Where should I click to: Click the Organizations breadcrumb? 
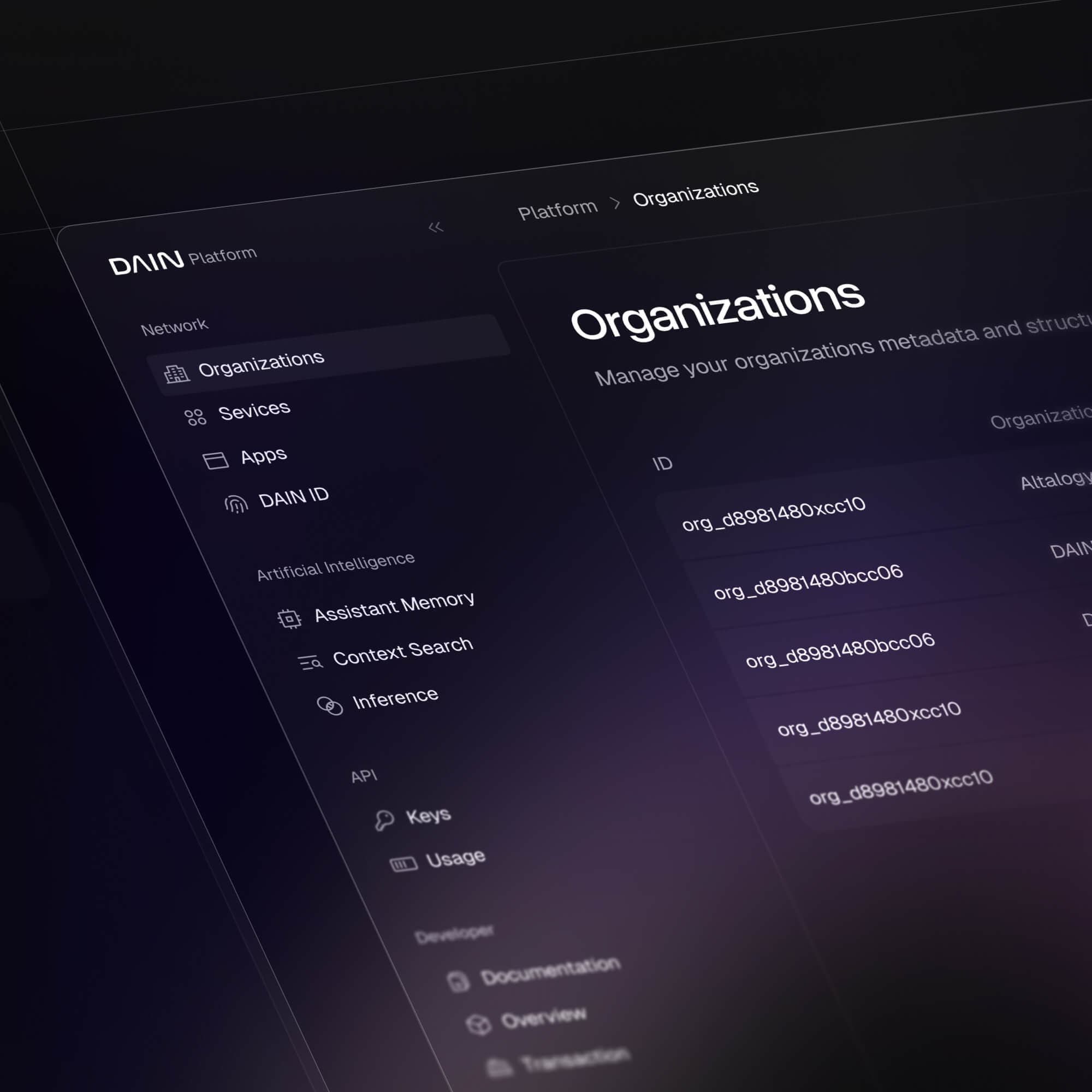click(x=696, y=194)
